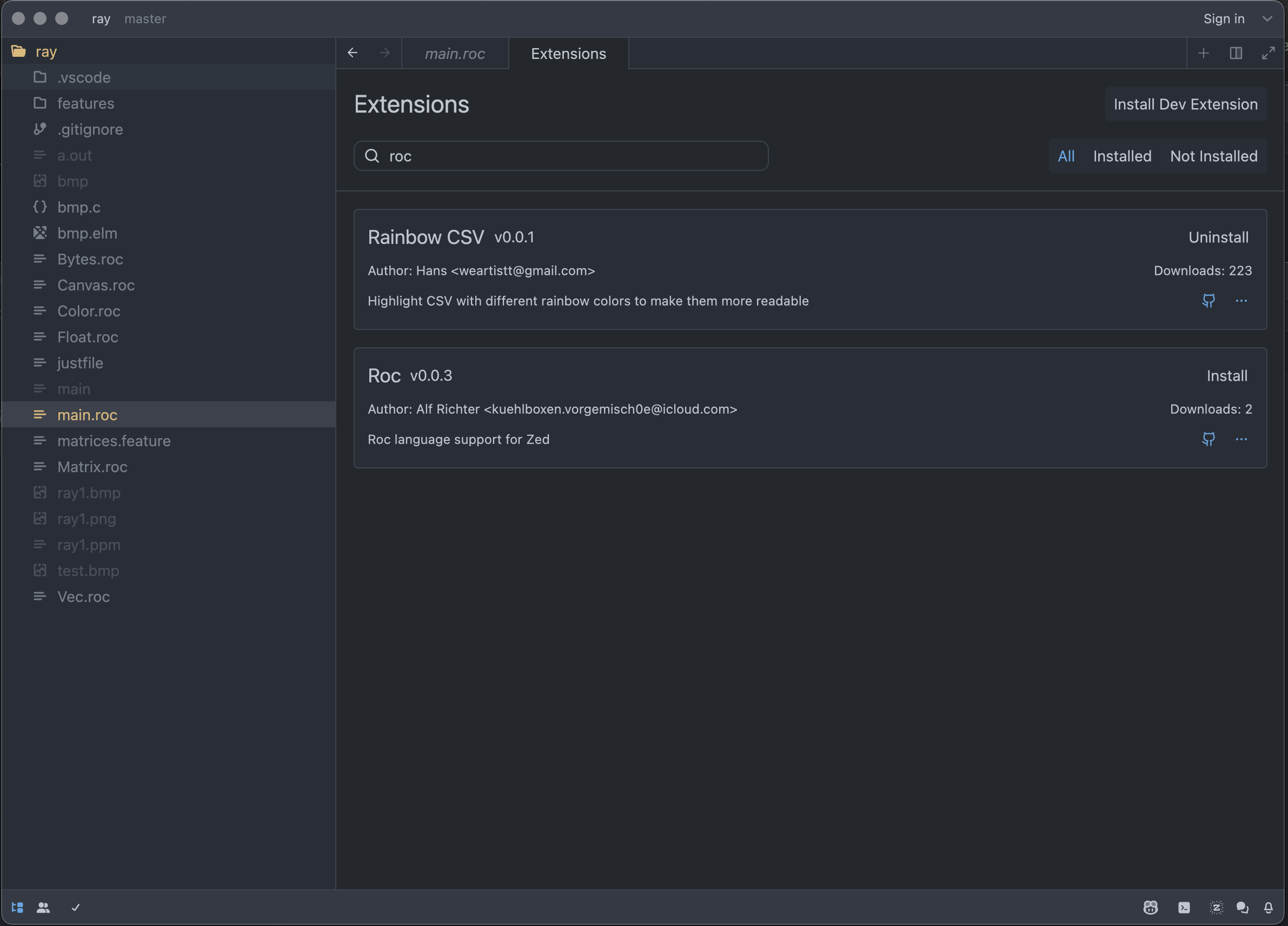Viewport: 1288px width, 926px height.
Task: Open notifications bell icon
Action: pyautogui.click(x=1268, y=907)
